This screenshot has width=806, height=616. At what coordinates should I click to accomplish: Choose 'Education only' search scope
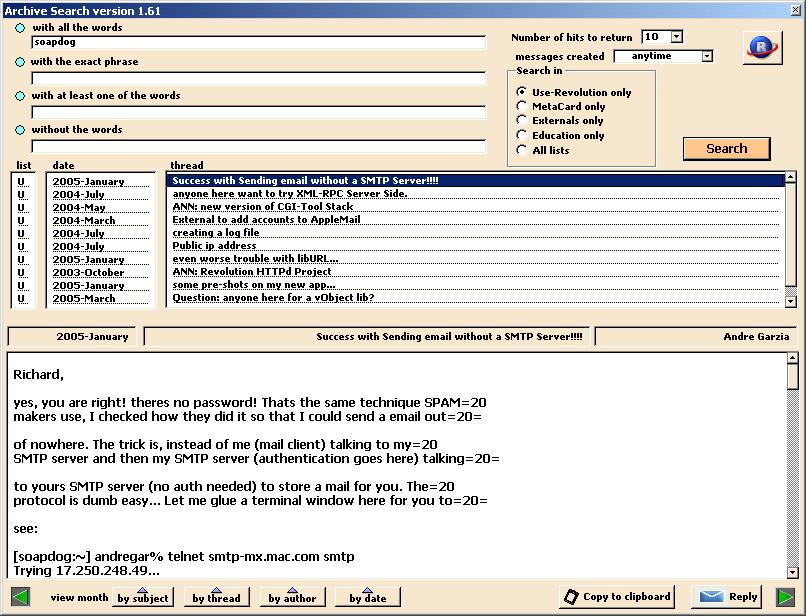coord(522,135)
